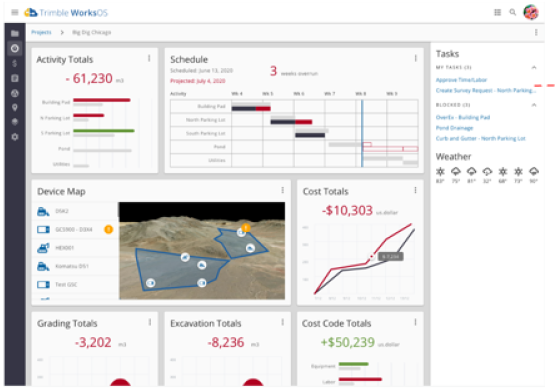The height and width of the screenshot is (392, 555).
Task: Click the search magnifier icon in header
Action: (513, 12)
